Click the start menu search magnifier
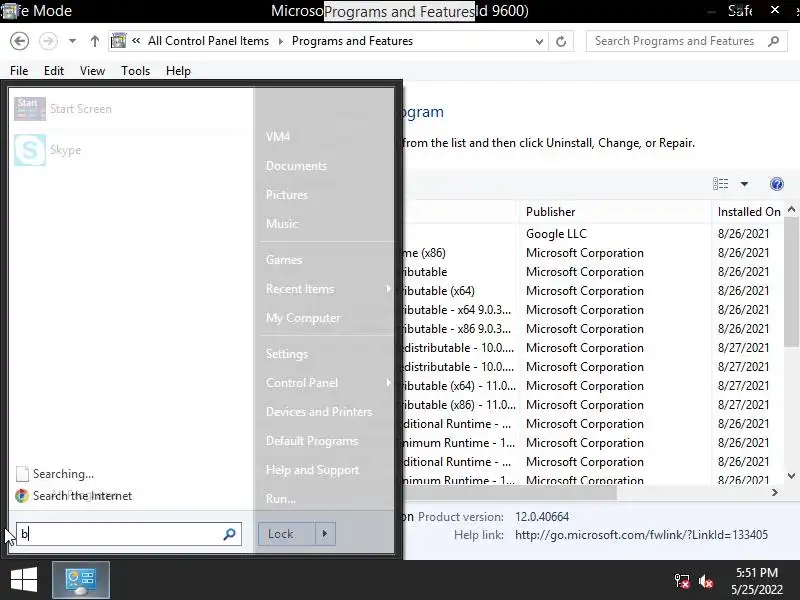This screenshot has height=600, width=800. 230,534
